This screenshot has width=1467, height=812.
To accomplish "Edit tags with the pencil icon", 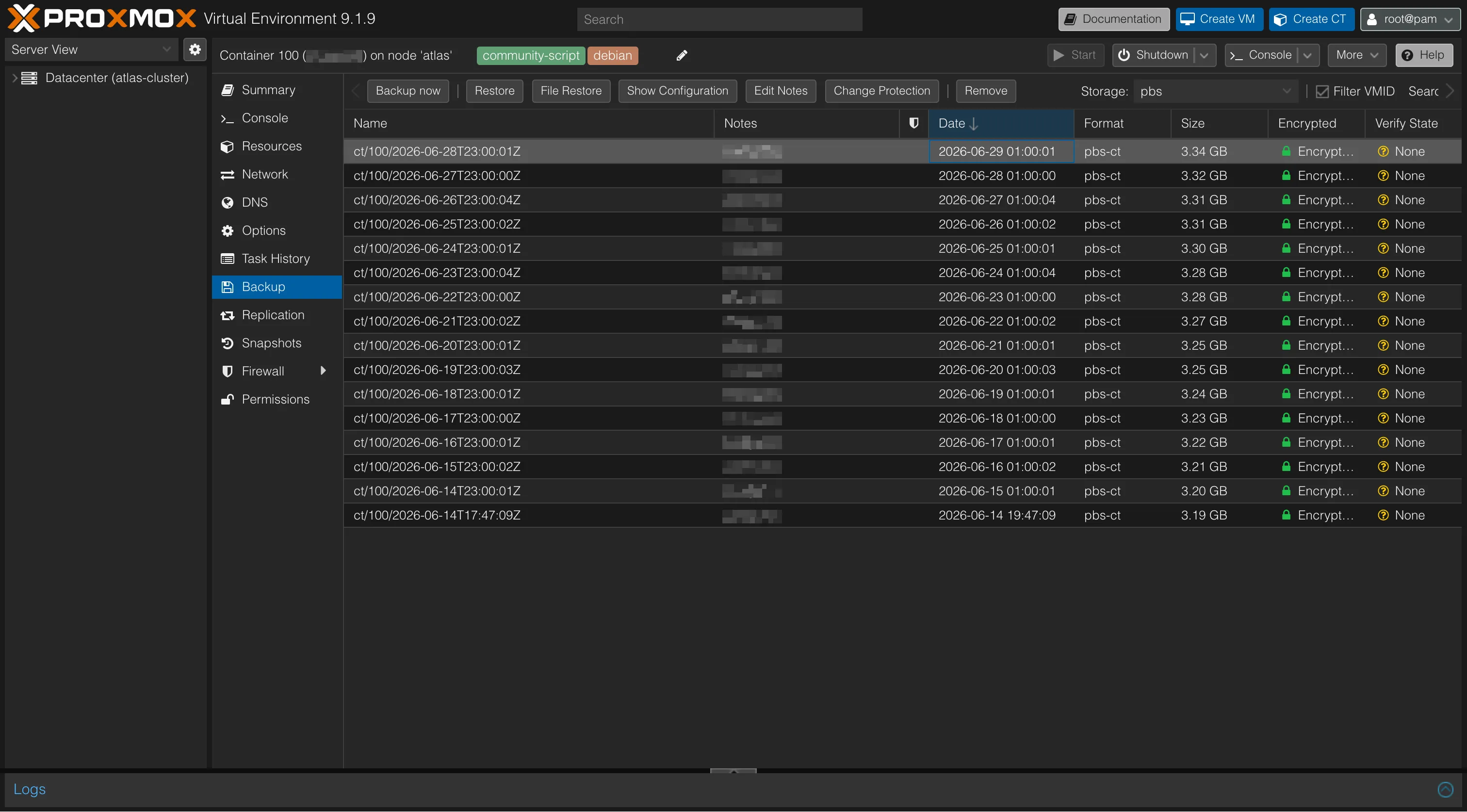I will coord(682,55).
